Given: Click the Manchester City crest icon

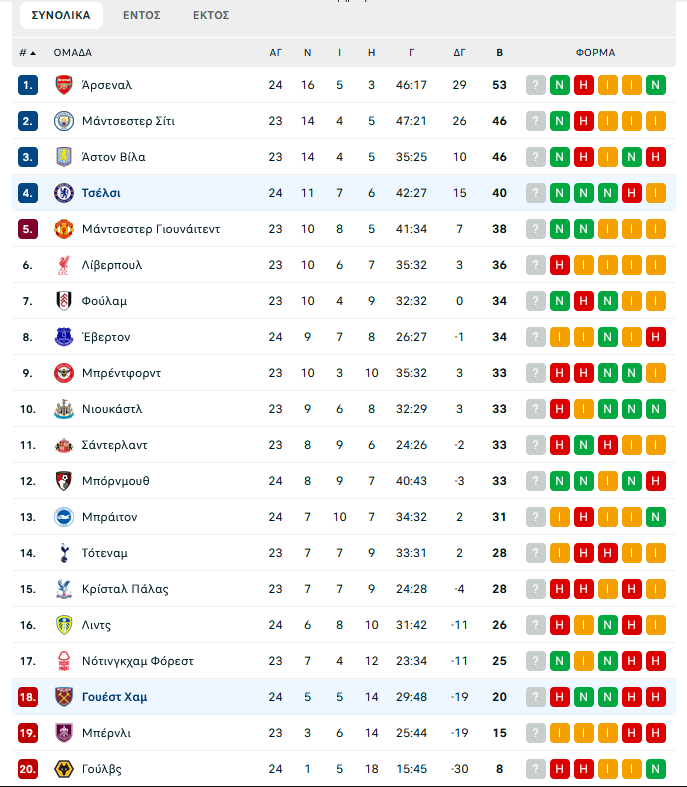Looking at the screenshot, I should click(x=64, y=121).
